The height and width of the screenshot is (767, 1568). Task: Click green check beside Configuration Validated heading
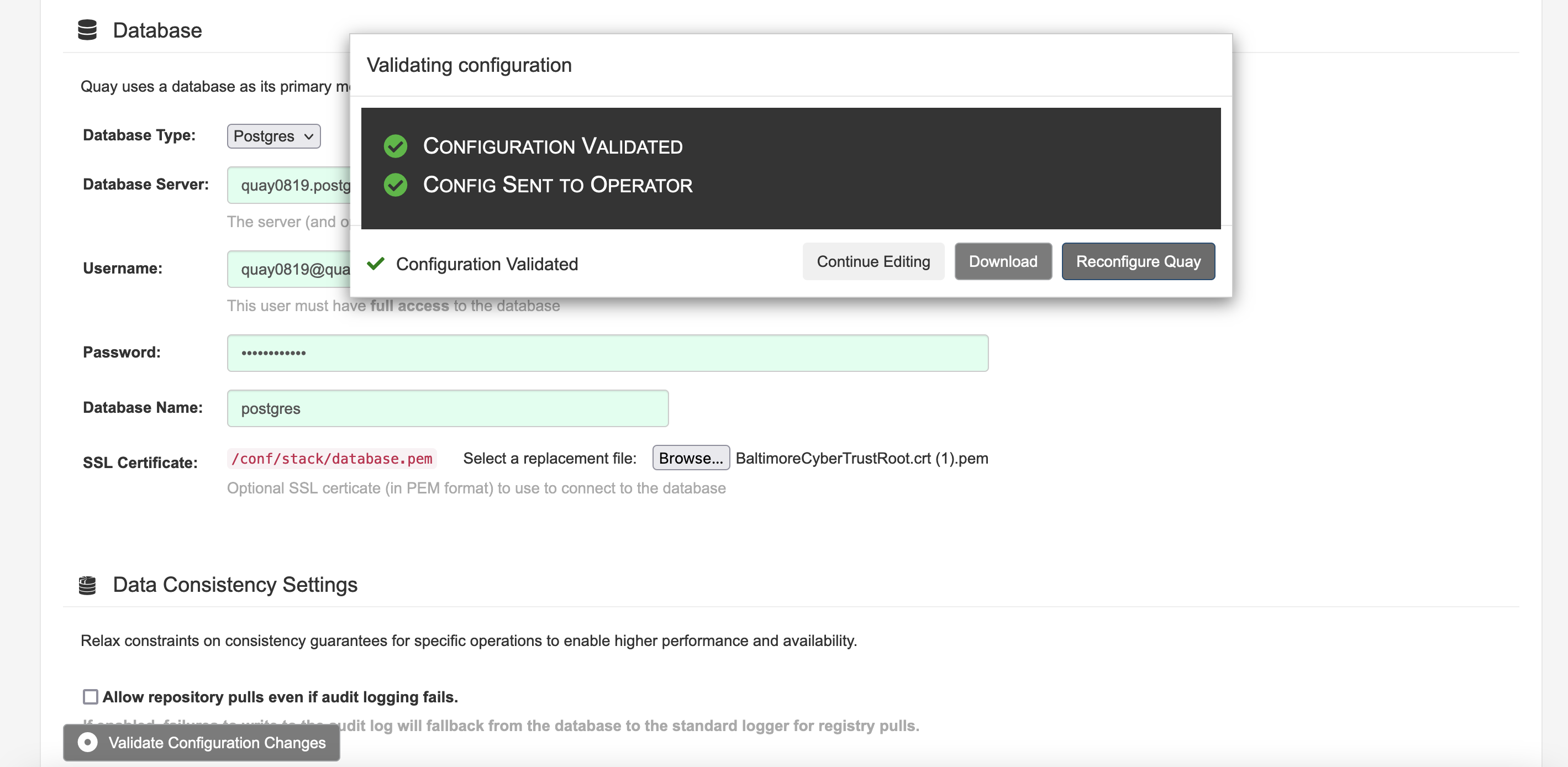click(x=395, y=146)
